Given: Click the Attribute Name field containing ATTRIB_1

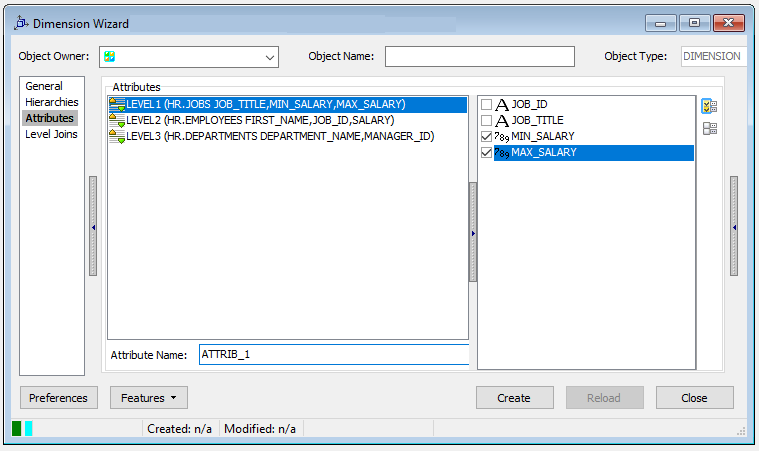Looking at the screenshot, I should pos(334,355).
